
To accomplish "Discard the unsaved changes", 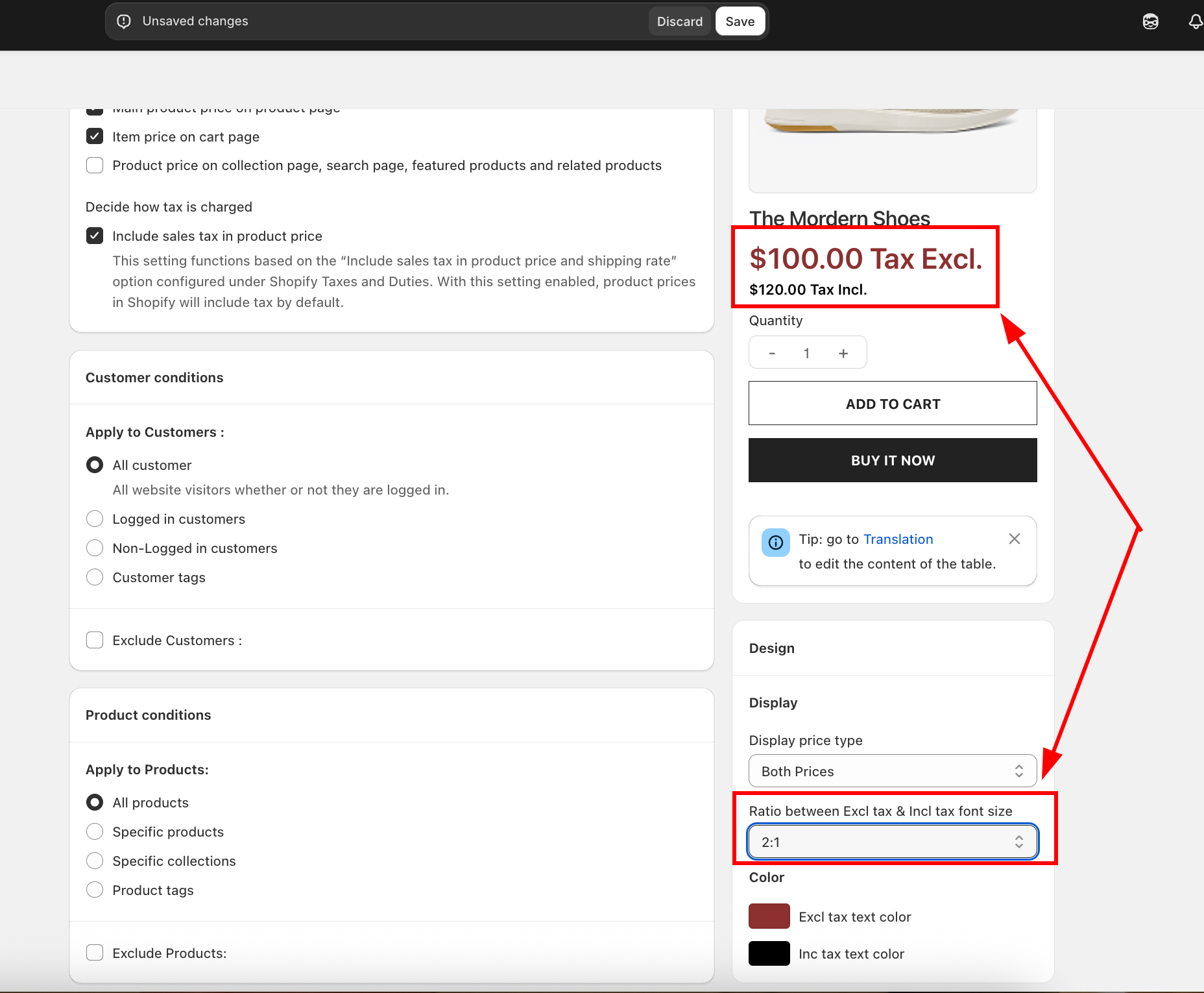I will tap(679, 21).
